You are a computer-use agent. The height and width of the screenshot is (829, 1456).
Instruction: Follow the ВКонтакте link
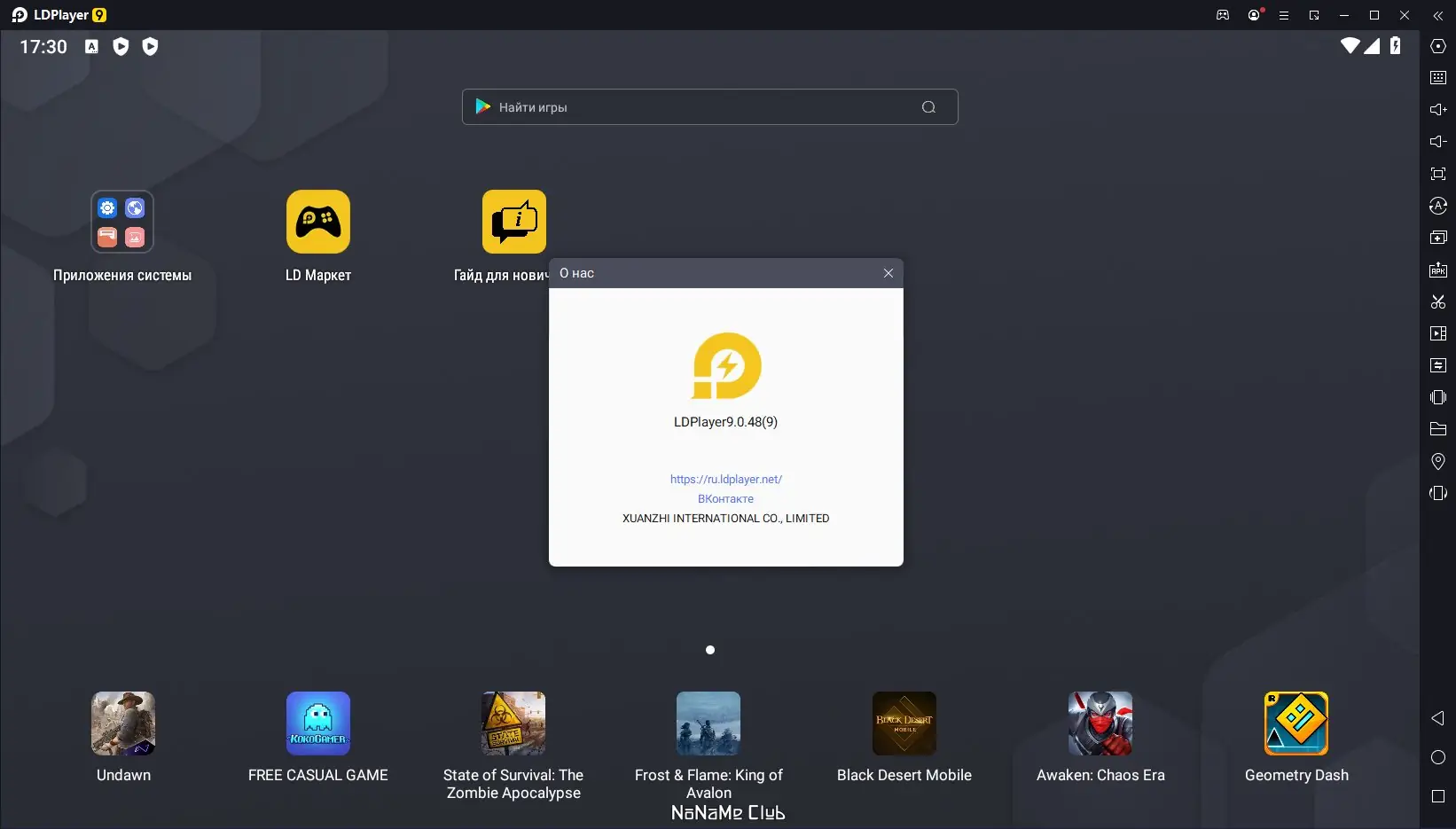(726, 499)
